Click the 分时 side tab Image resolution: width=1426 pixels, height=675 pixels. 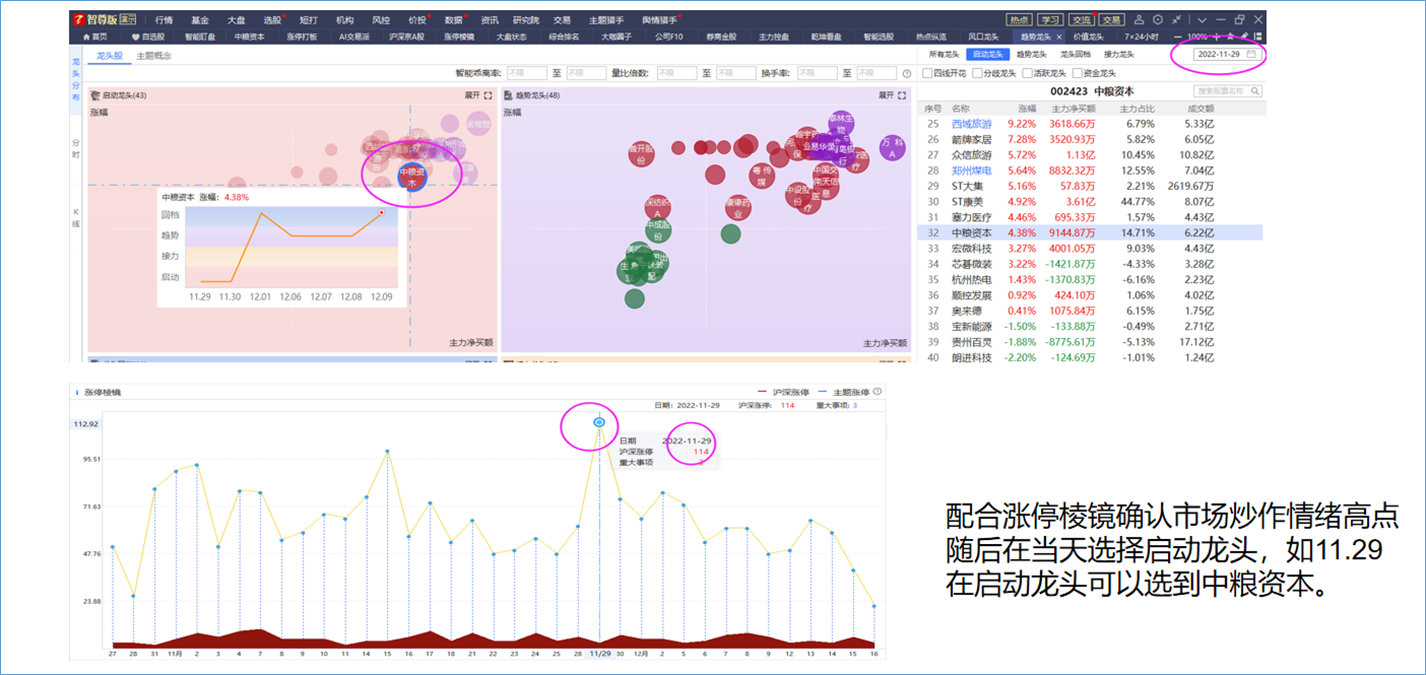[x=77, y=147]
